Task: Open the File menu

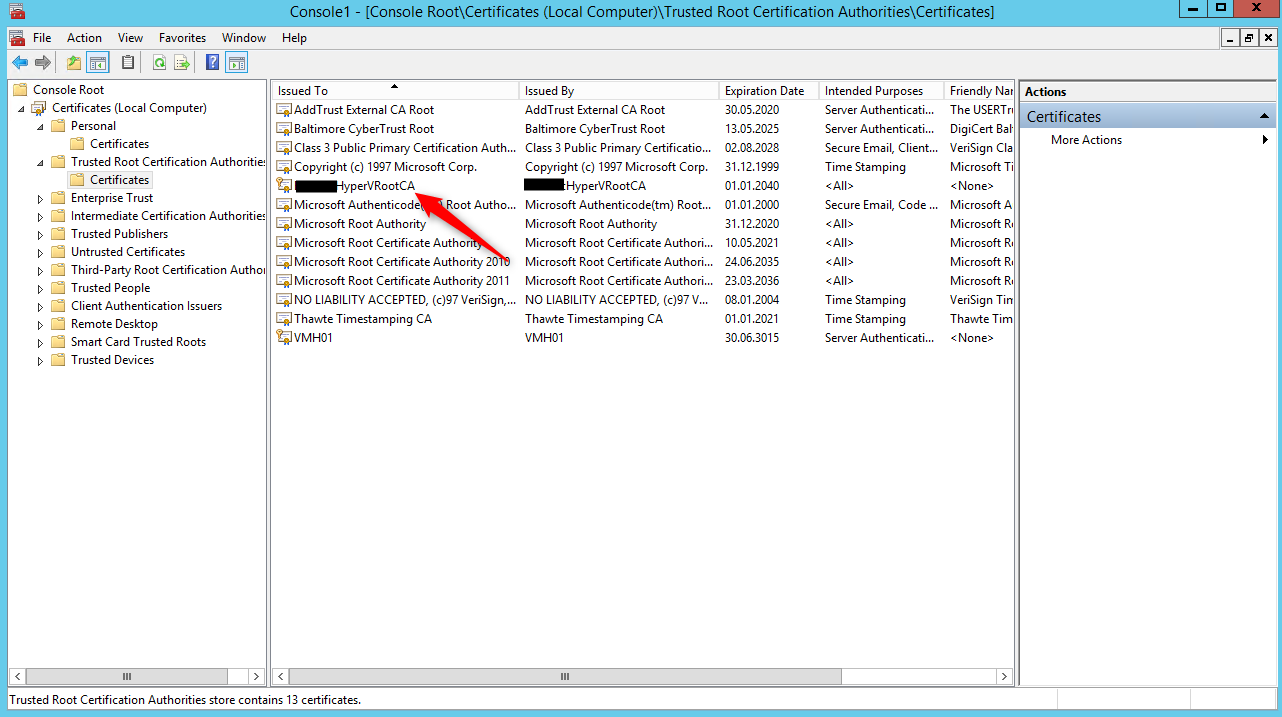Action: (42, 38)
